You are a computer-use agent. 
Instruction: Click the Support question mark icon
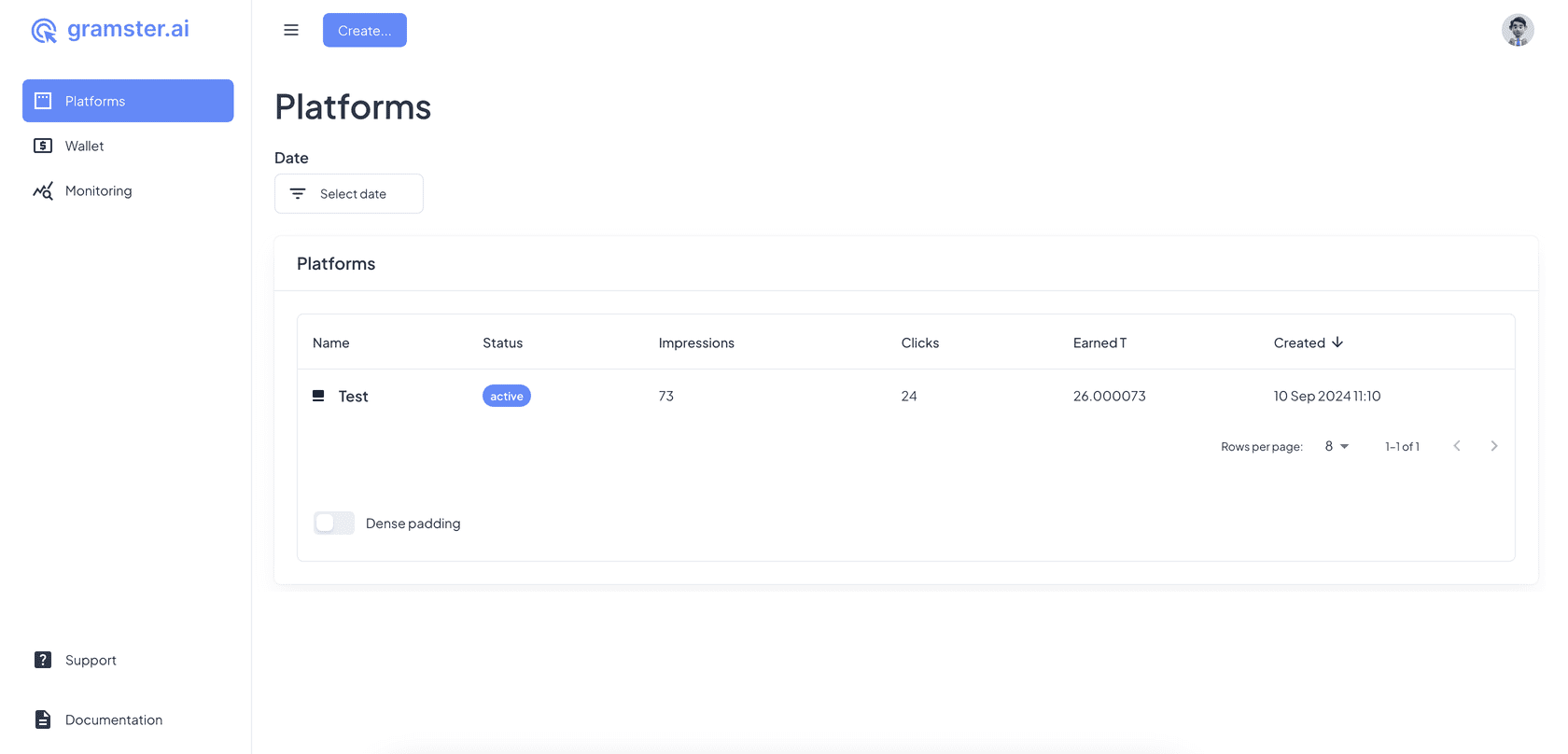[x=43, y=660]
